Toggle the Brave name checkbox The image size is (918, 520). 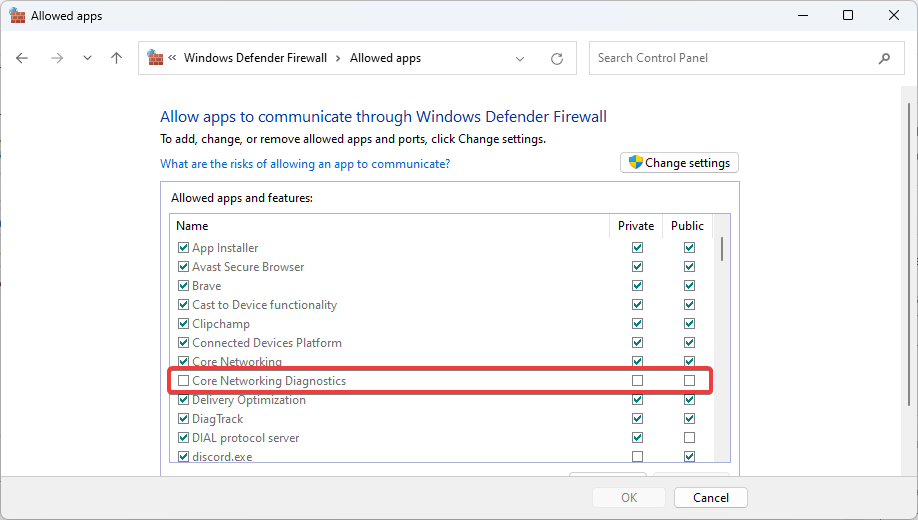coord(183,286)
